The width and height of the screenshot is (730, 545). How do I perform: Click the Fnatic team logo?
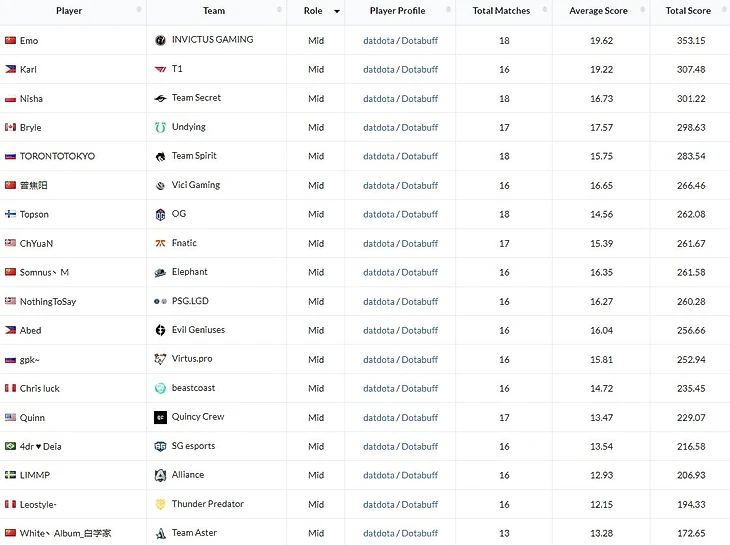(161, 243)
